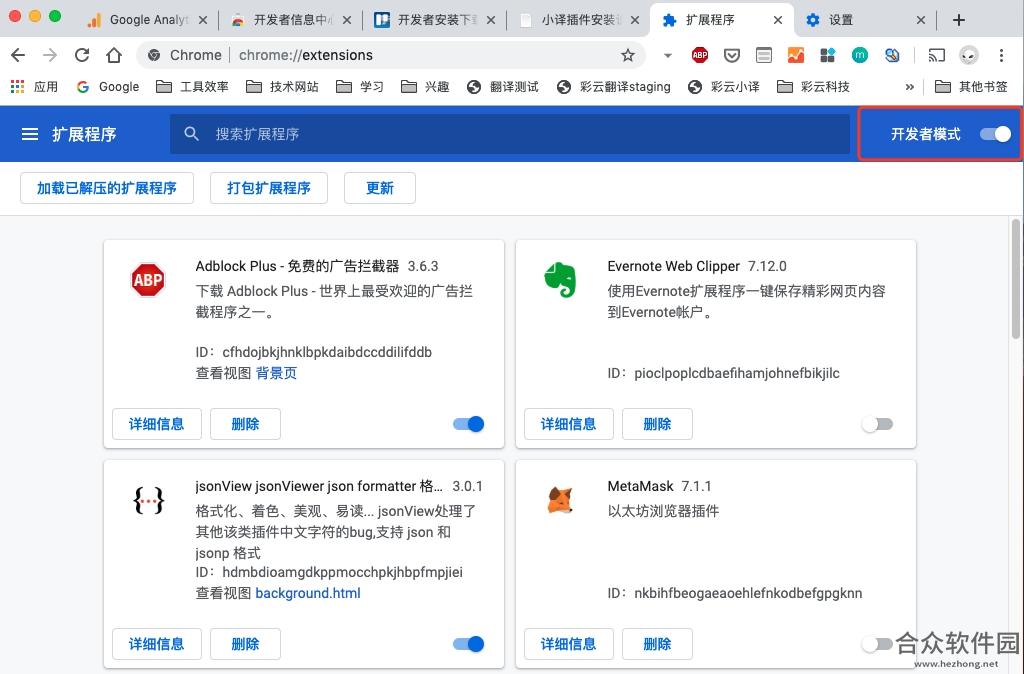Click the 更新 button
The image size is (1024, 674).
[379, 188]
